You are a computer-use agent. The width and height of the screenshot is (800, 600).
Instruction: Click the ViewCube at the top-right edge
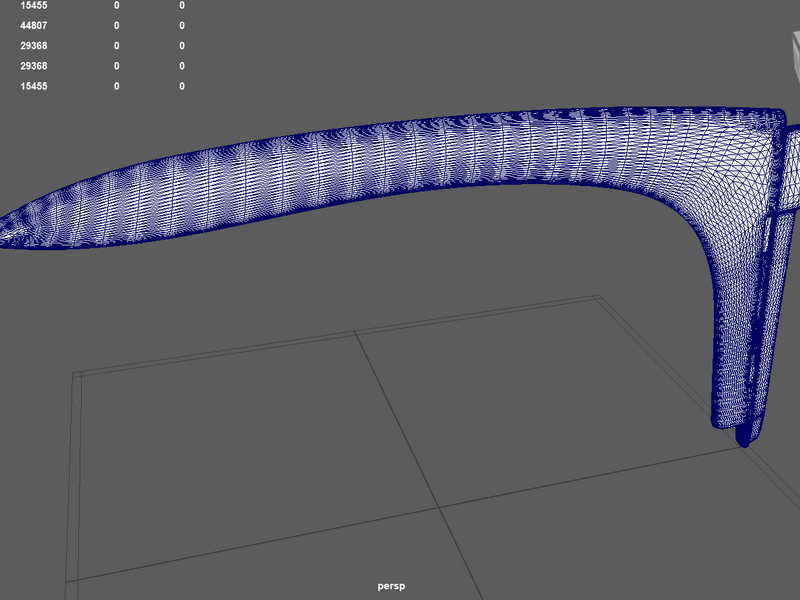coord(796,56)
